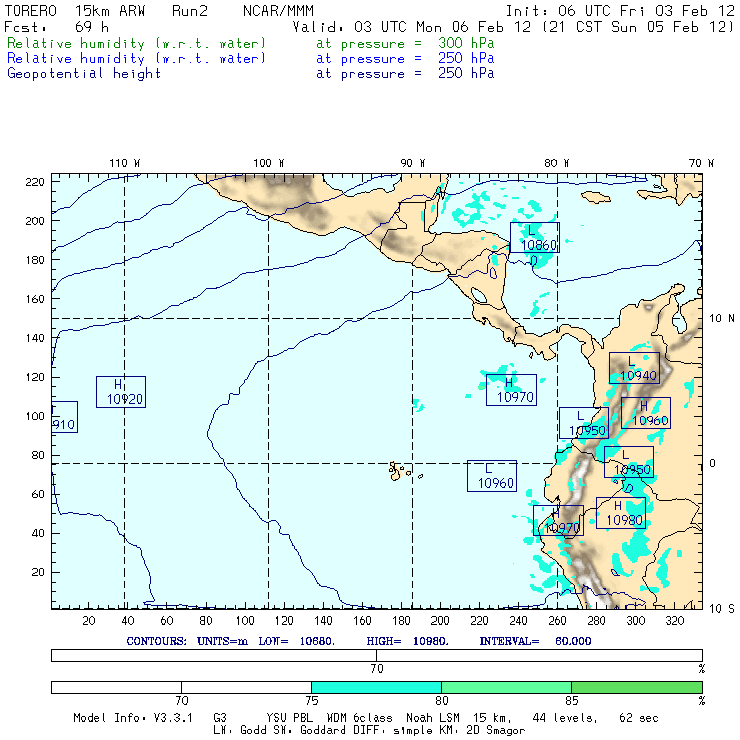Click the '10 S' latitude label
Screen dimensions: 740x740
point(722,609)
